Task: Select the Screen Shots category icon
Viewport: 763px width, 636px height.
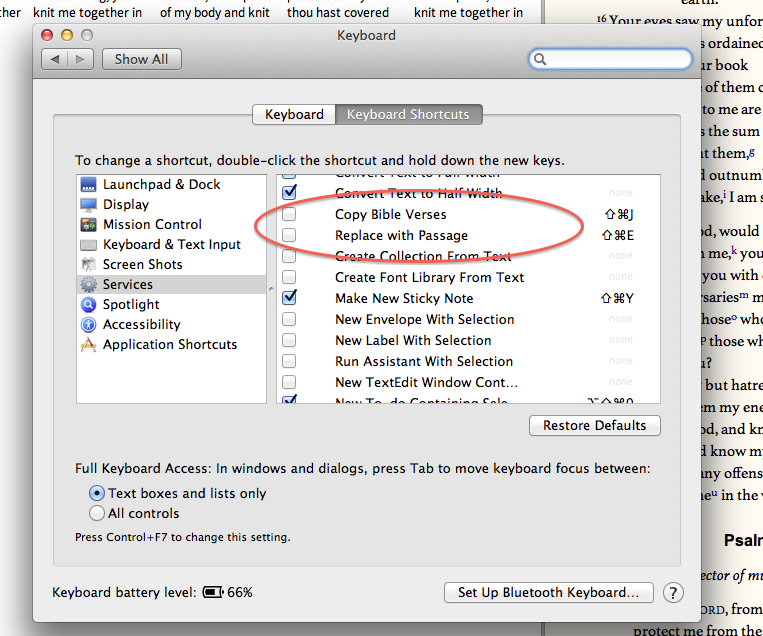Action: click(x=88, y=264)
